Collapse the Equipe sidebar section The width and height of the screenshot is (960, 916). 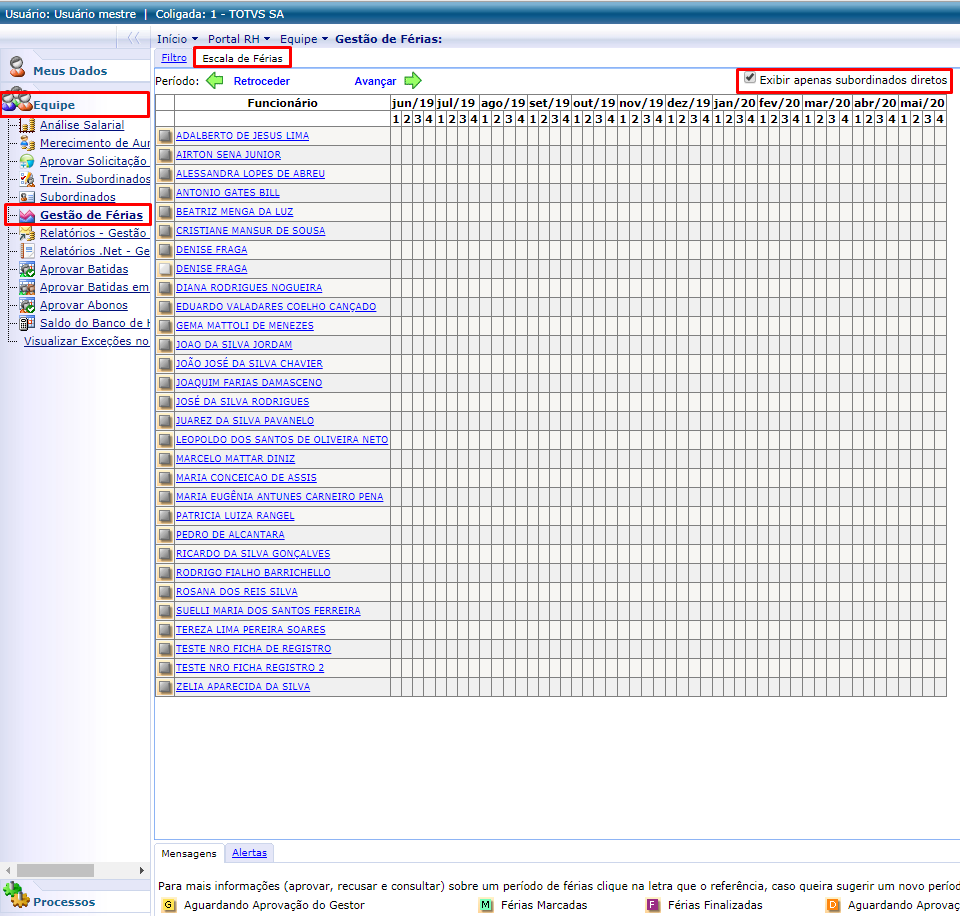(x=54, y=105)
